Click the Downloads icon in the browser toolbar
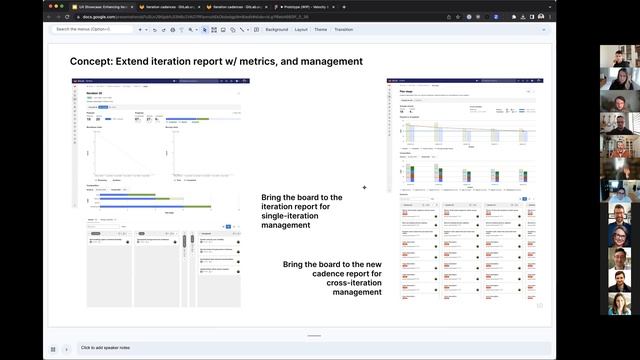This screenshot has width=640, height=360. click(523, 17)
